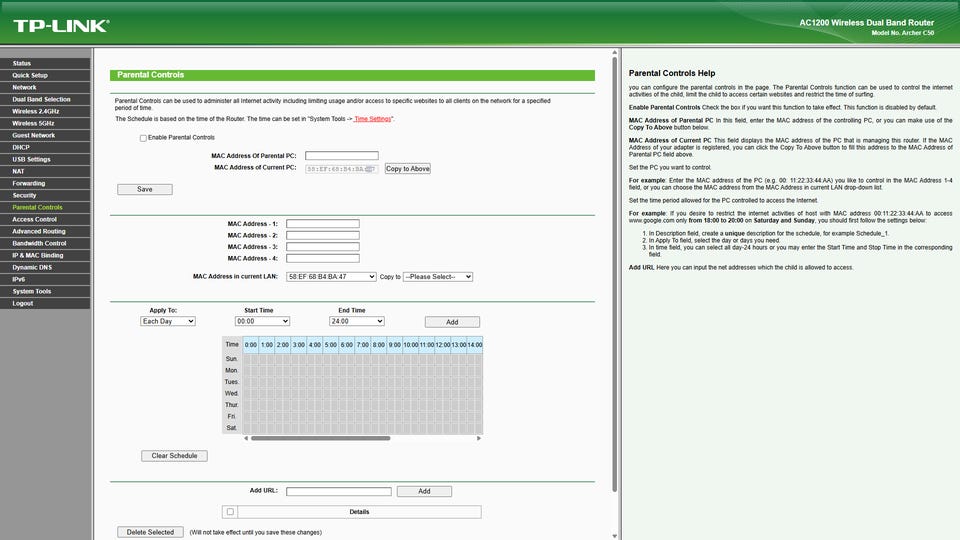The width and height of the screenshot is (960, 540).
Task: Open the Apply To 'Each Day' dropdown
Action: tap(168, 321)
